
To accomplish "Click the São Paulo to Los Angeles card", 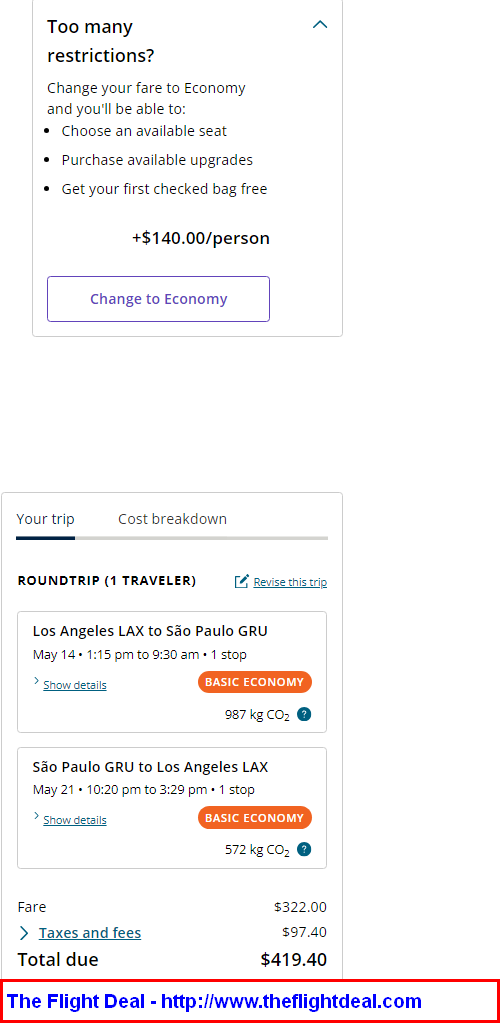I will coord(172,808).
